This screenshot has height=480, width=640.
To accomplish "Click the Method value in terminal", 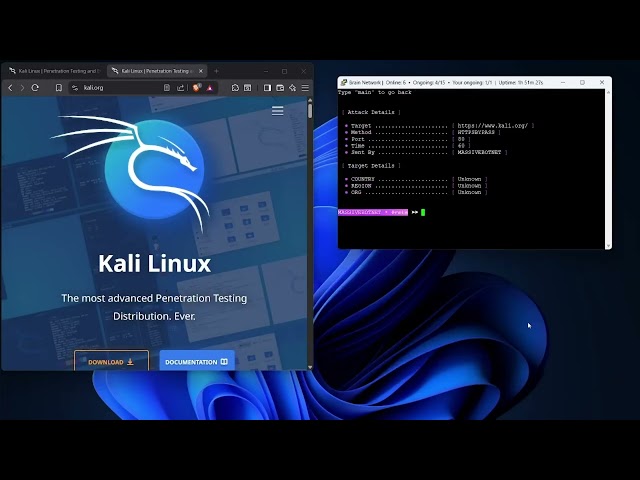I will point(476,132).
